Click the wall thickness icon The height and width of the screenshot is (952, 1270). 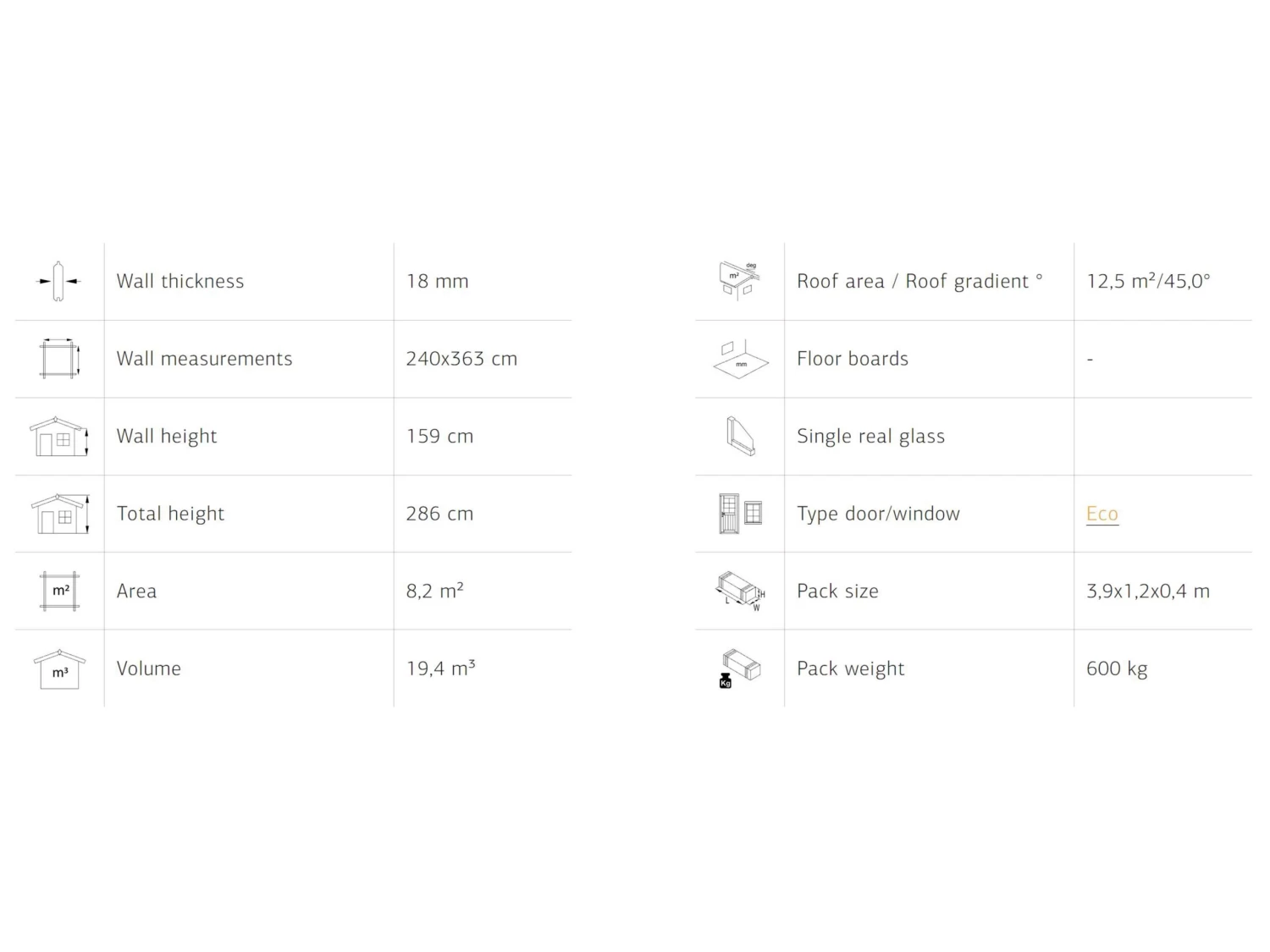[59, 281]
